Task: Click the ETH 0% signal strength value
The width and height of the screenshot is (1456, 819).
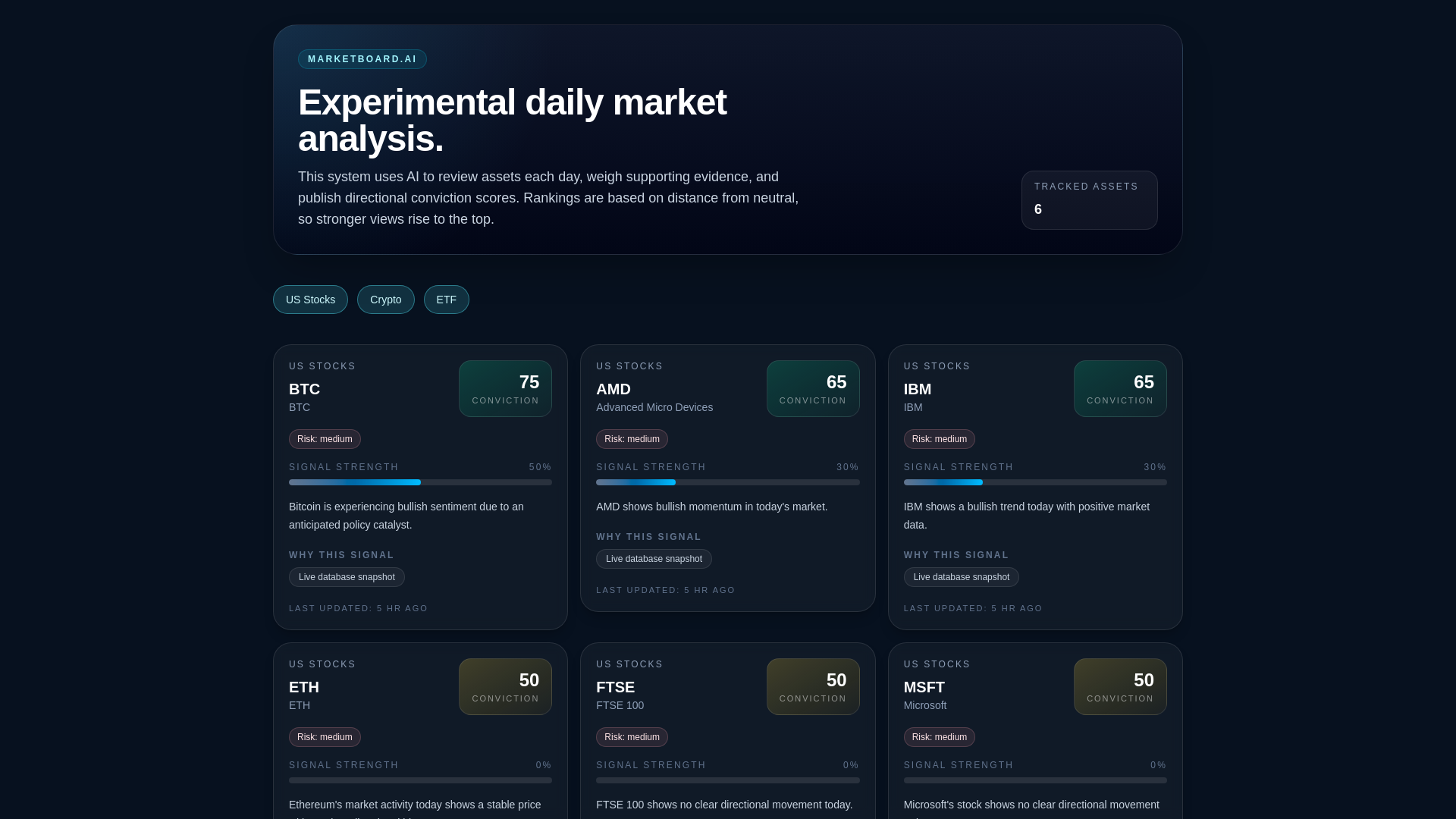Action: tap(544, 765)
